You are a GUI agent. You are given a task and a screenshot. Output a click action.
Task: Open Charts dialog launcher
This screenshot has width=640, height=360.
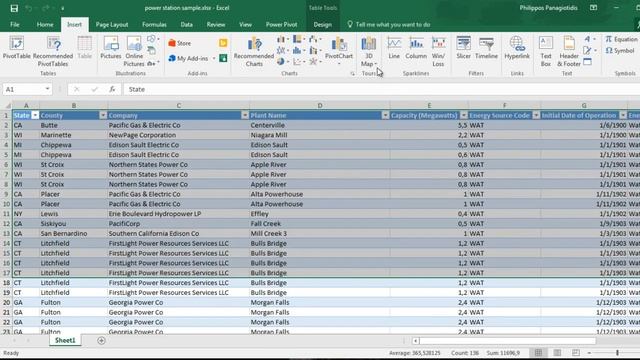[x=352, y=73]
